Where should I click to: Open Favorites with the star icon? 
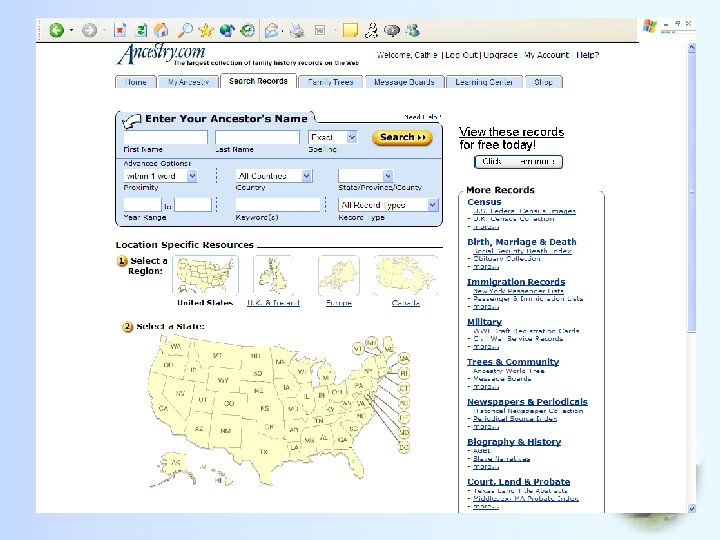pos(206,31)
